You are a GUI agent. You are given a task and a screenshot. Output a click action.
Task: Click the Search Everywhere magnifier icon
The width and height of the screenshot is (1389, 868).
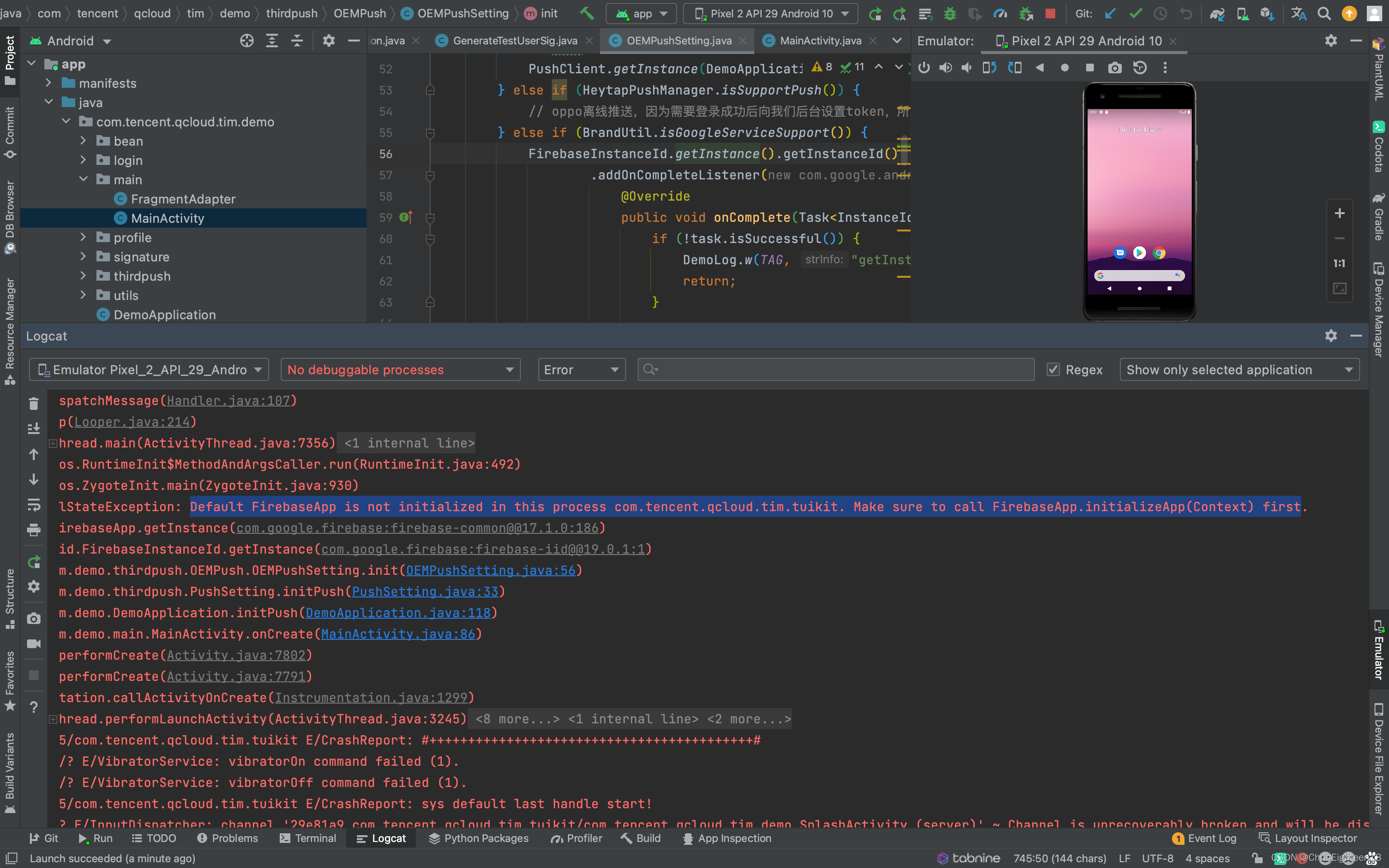tap(1323, 13)
